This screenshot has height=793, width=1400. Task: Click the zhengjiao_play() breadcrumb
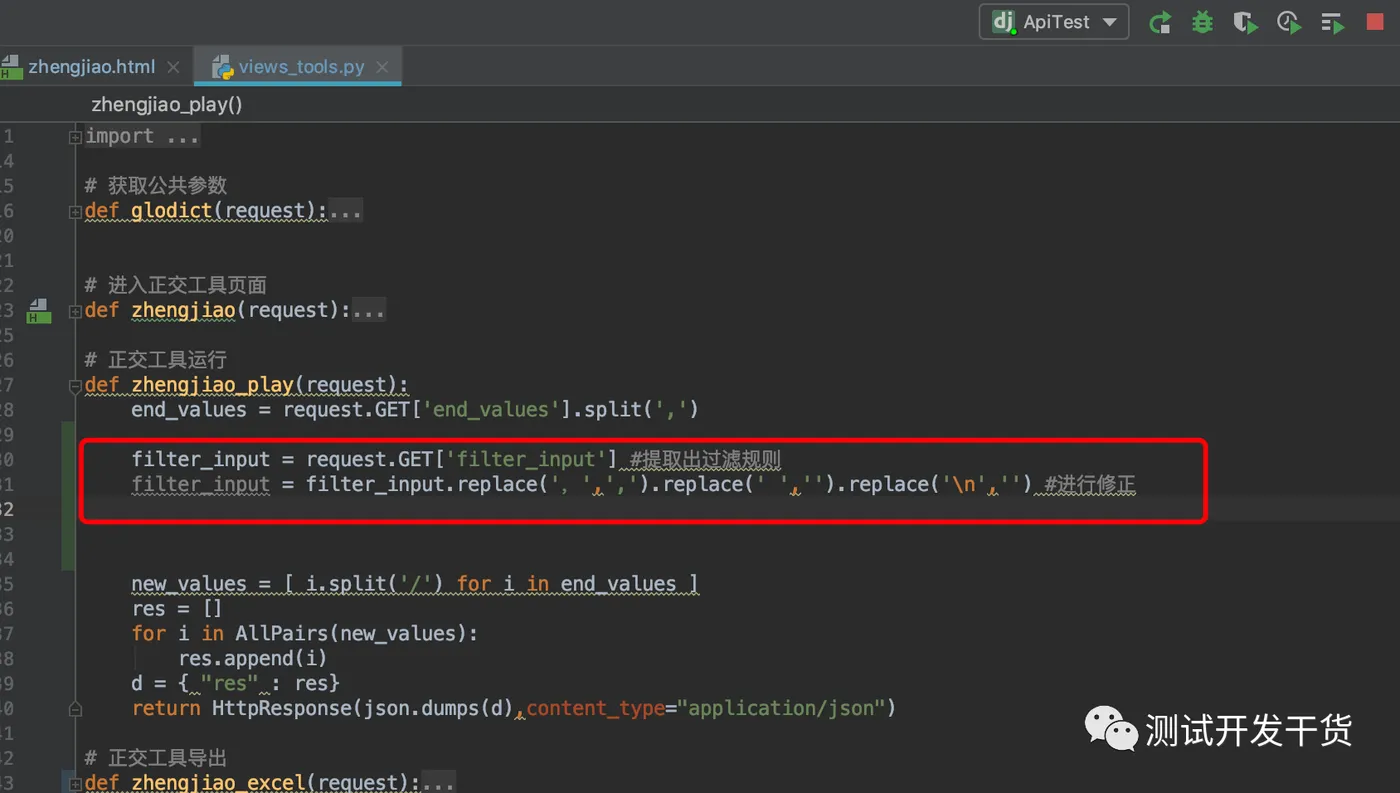[167, 104]
